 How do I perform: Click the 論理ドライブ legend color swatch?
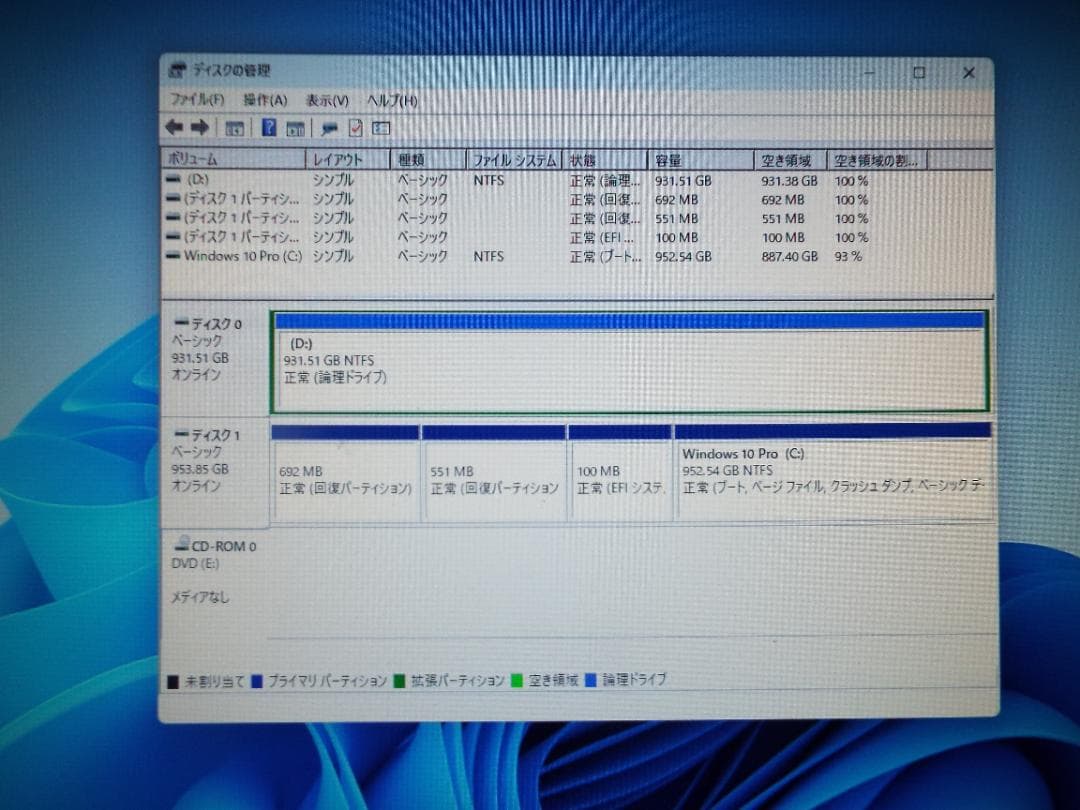pos(589,679)
